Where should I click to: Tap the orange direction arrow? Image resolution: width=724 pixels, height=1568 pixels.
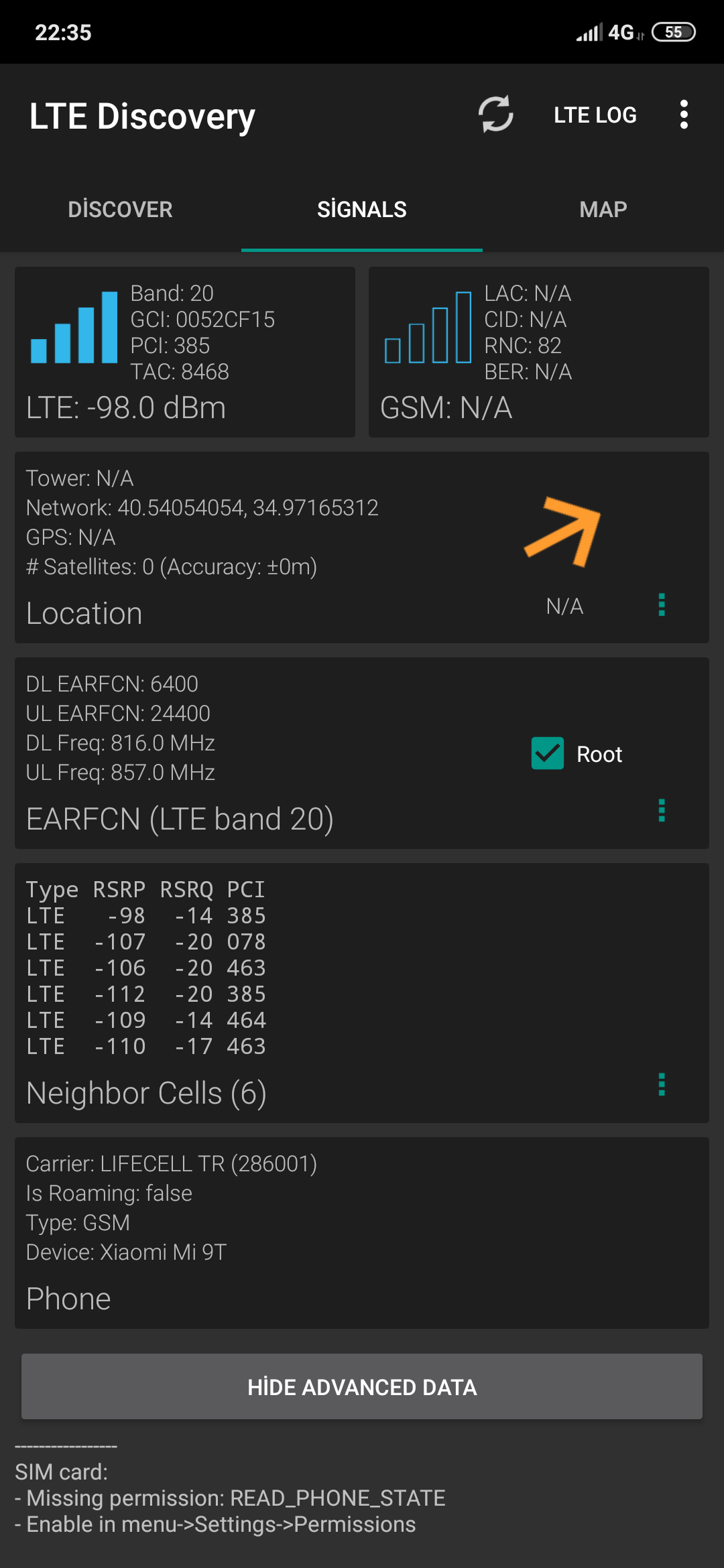(563, 531)
